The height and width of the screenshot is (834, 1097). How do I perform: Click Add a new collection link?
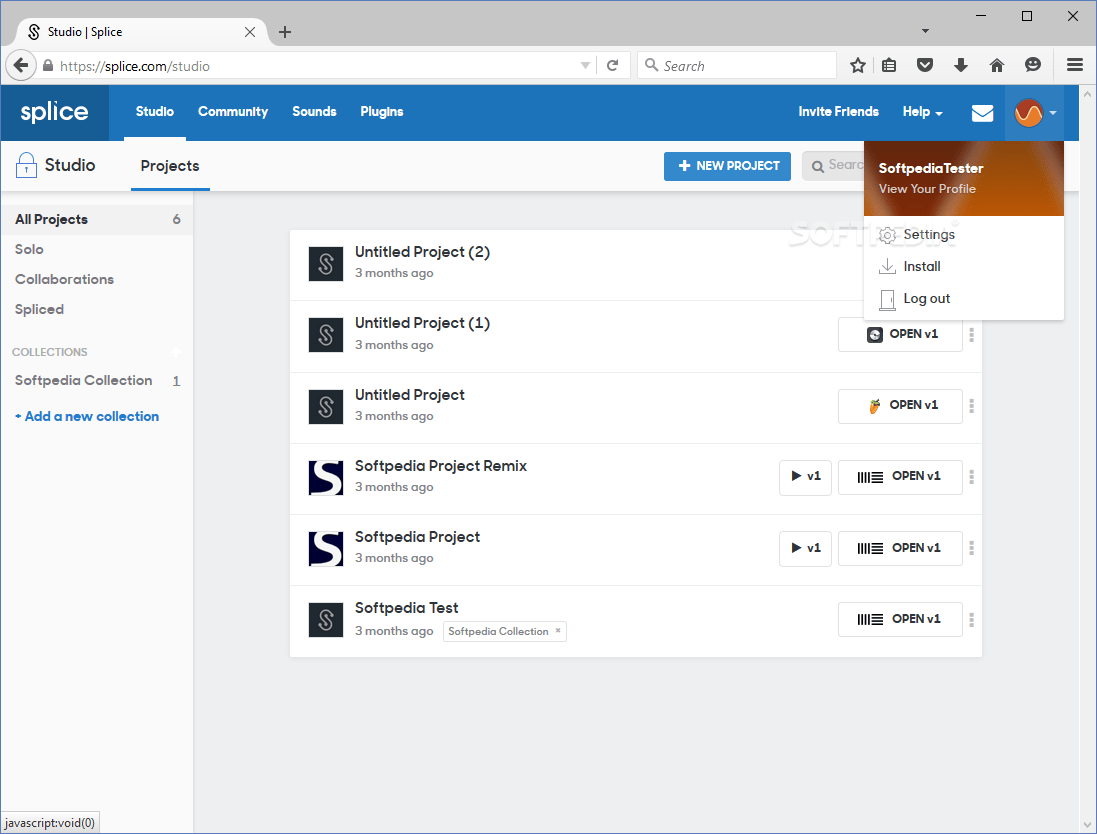87,416
